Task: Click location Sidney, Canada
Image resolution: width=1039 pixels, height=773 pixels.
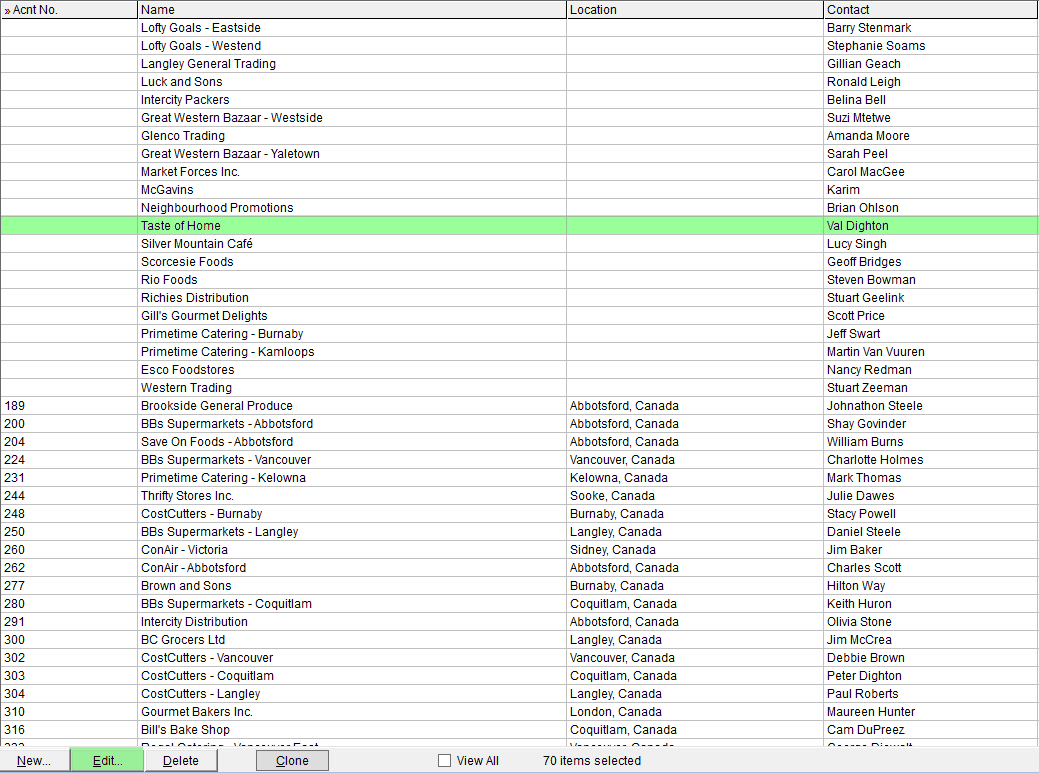Action: pos(613,550)
